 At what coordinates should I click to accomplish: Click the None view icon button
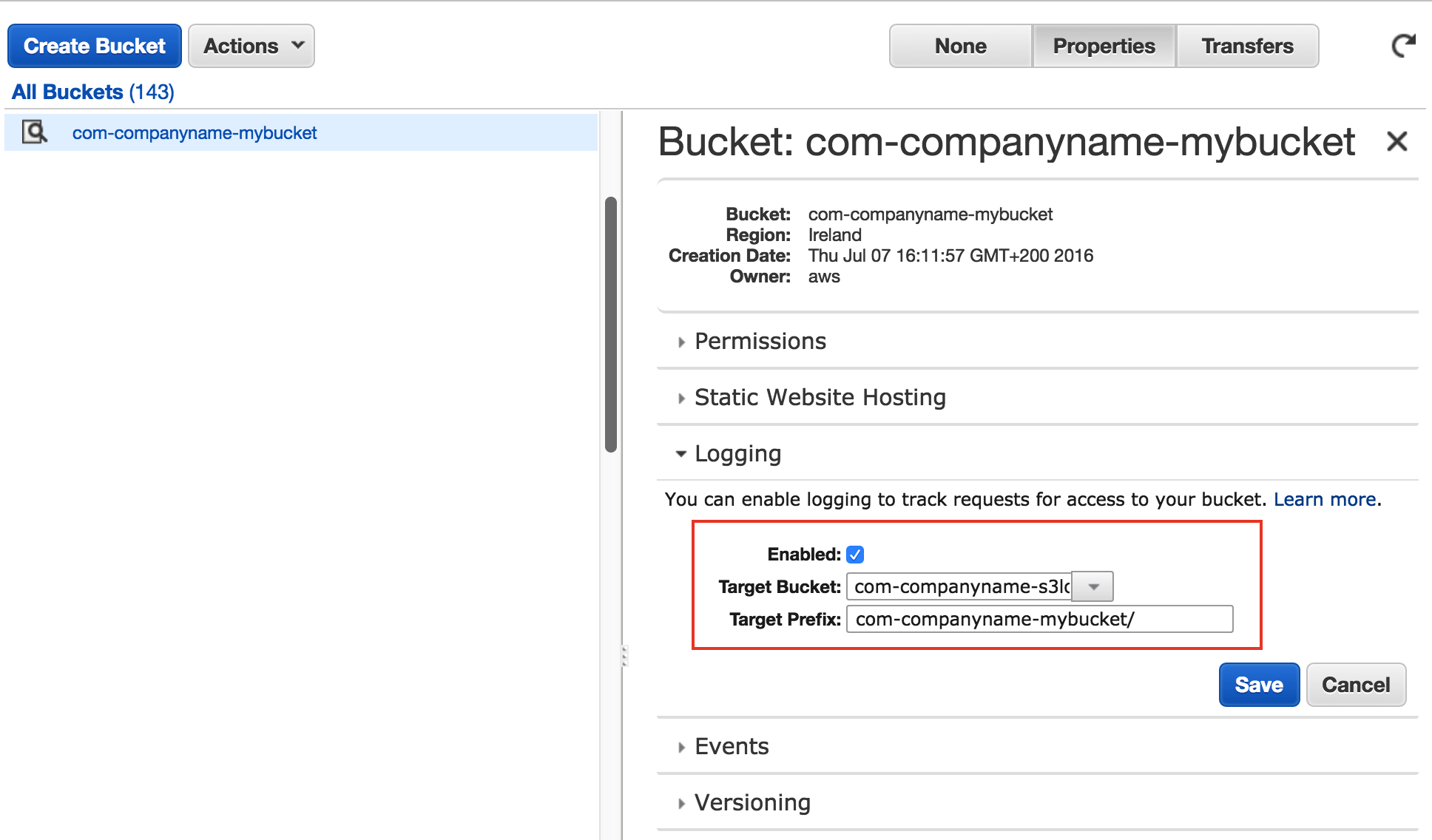pyautogui.click(x=957, y=46)
